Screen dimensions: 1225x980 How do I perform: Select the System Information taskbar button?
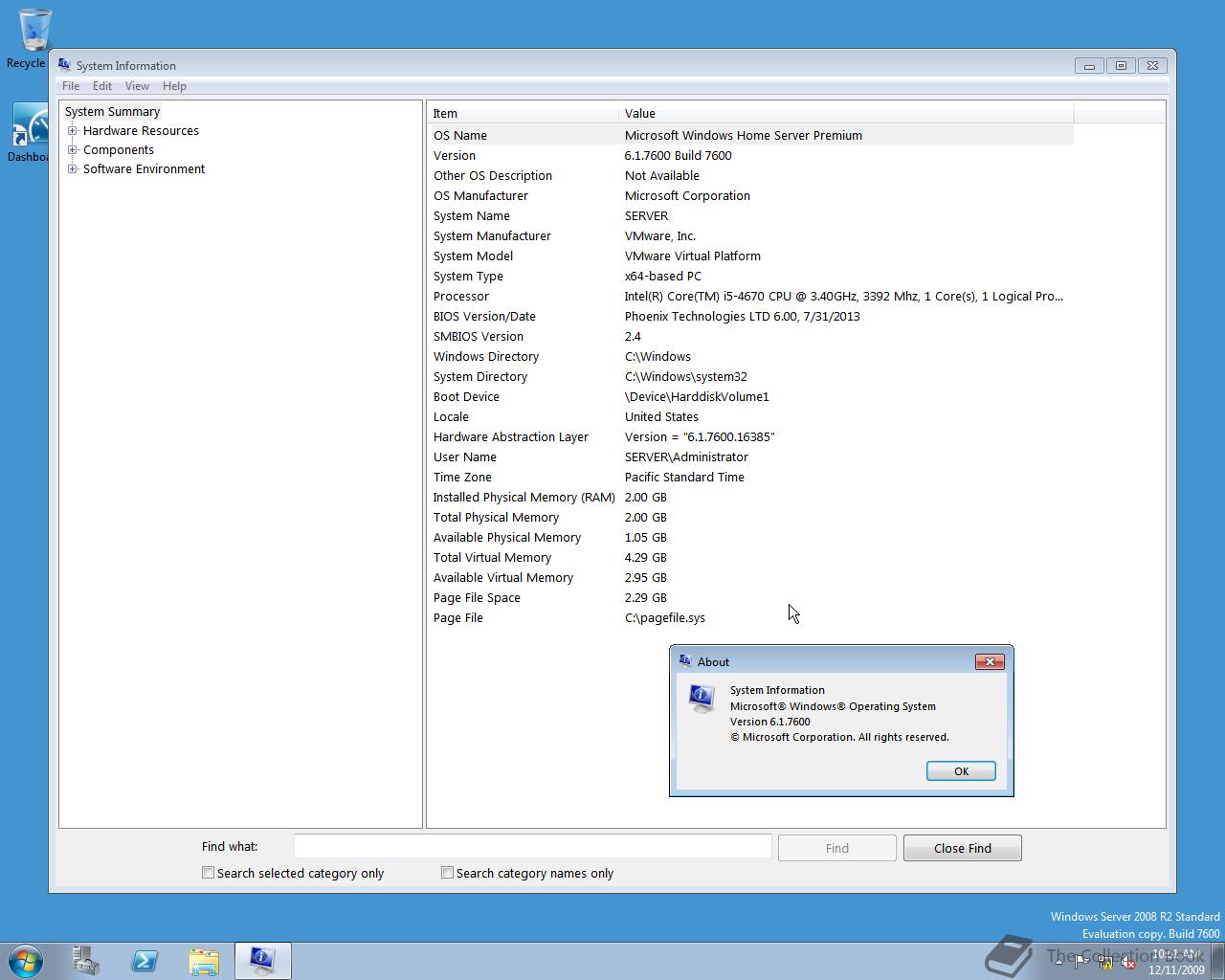263,961
